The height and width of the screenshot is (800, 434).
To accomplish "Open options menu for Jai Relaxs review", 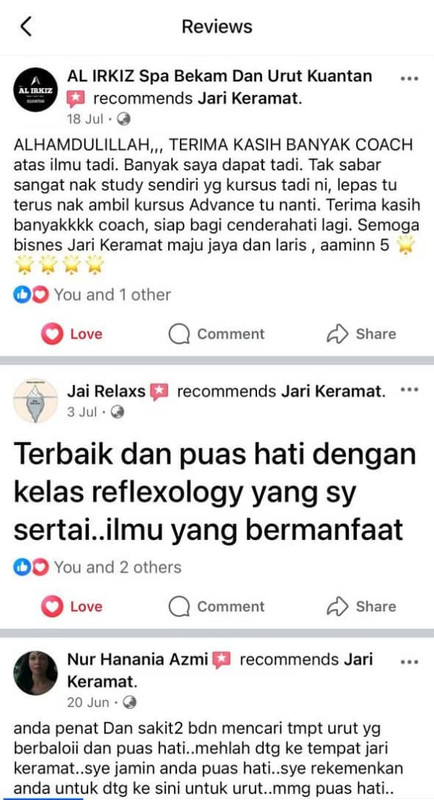I will 409,390.
